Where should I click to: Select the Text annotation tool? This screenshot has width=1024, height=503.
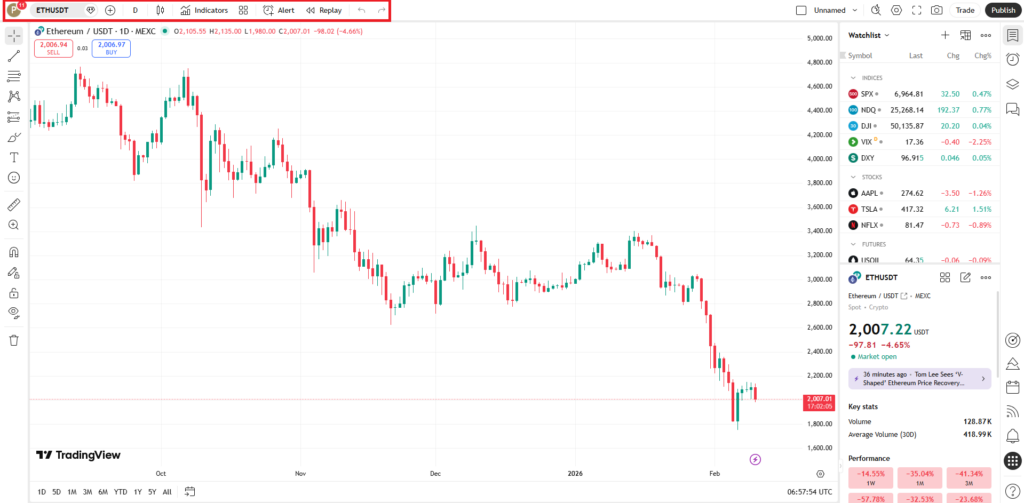14,157
